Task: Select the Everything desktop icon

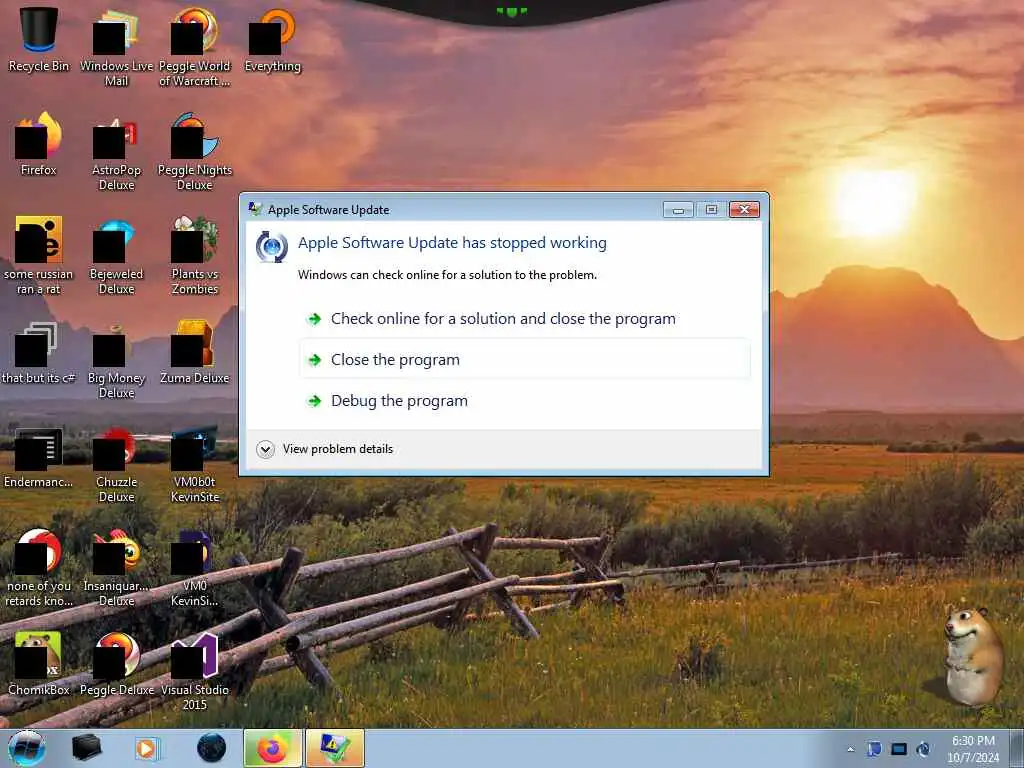Action: [272, 39]
